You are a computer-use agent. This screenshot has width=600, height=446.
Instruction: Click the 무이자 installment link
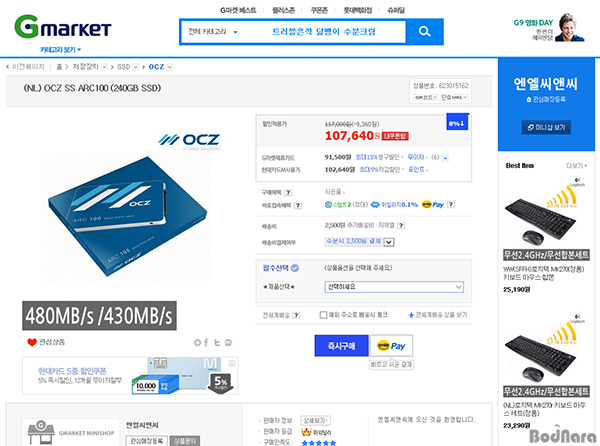[416, 157]
